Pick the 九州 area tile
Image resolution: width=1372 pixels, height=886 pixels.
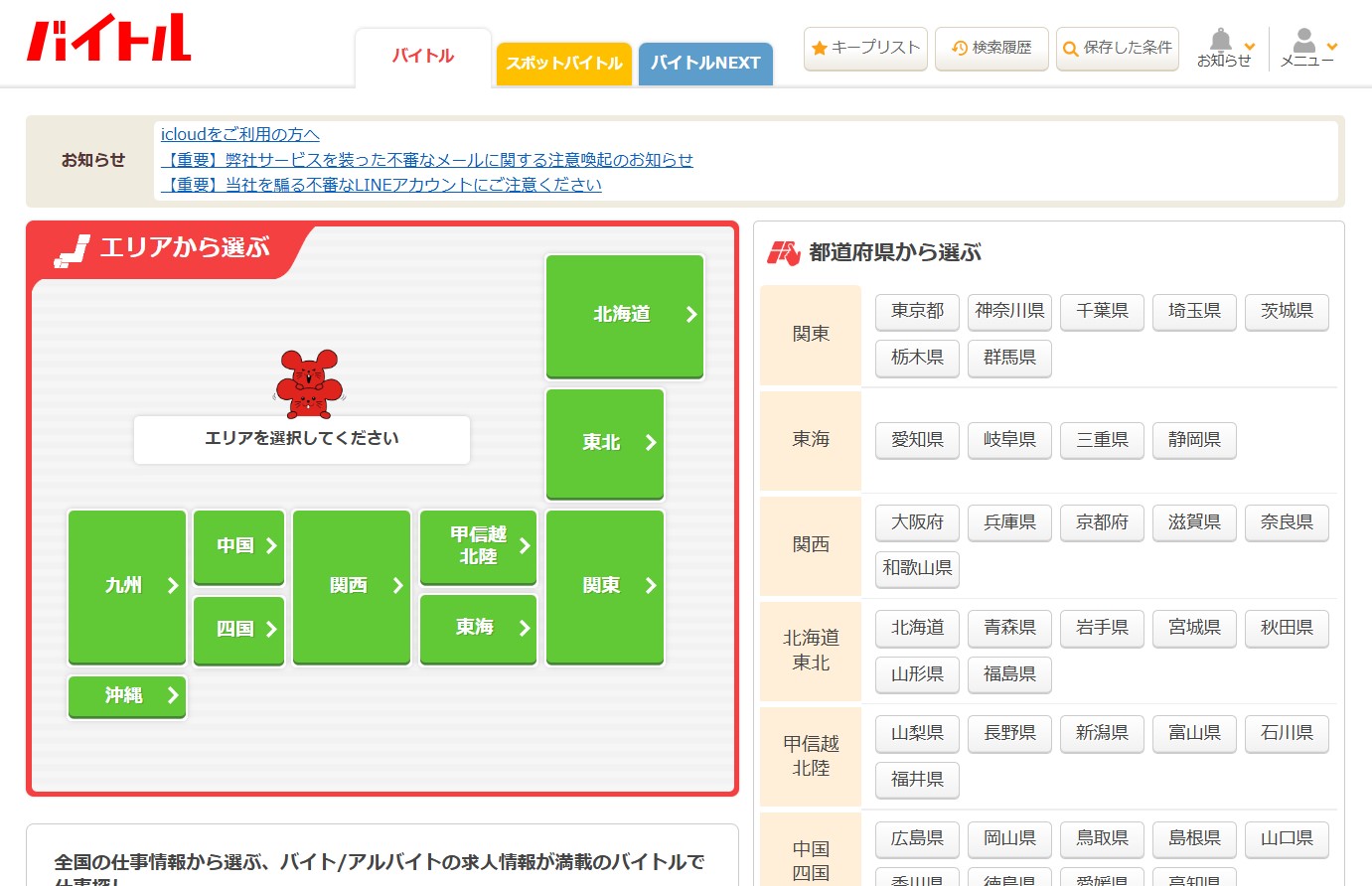(x=127, y=586)
